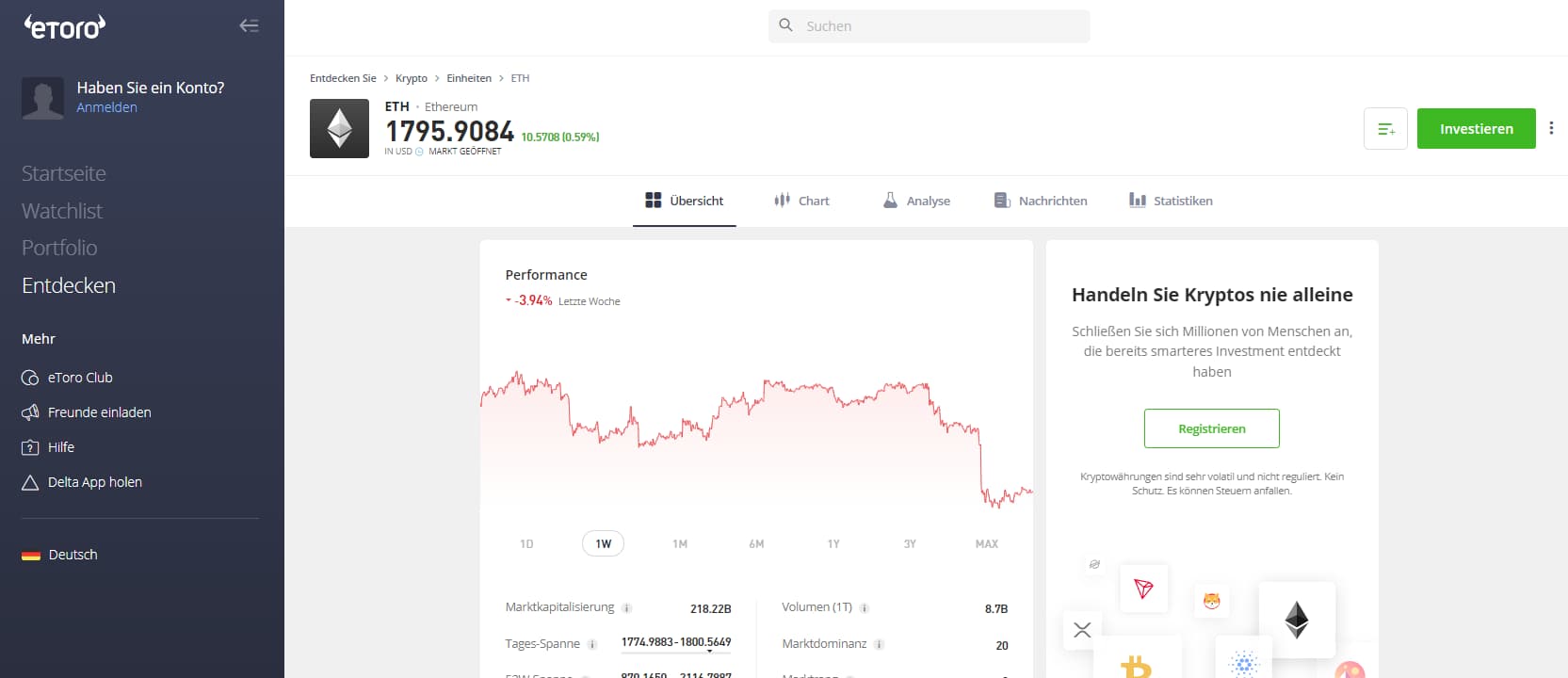Select the 3Y chart range
The height and width of the screenshot is (678, 1568).
coord(910,544)
